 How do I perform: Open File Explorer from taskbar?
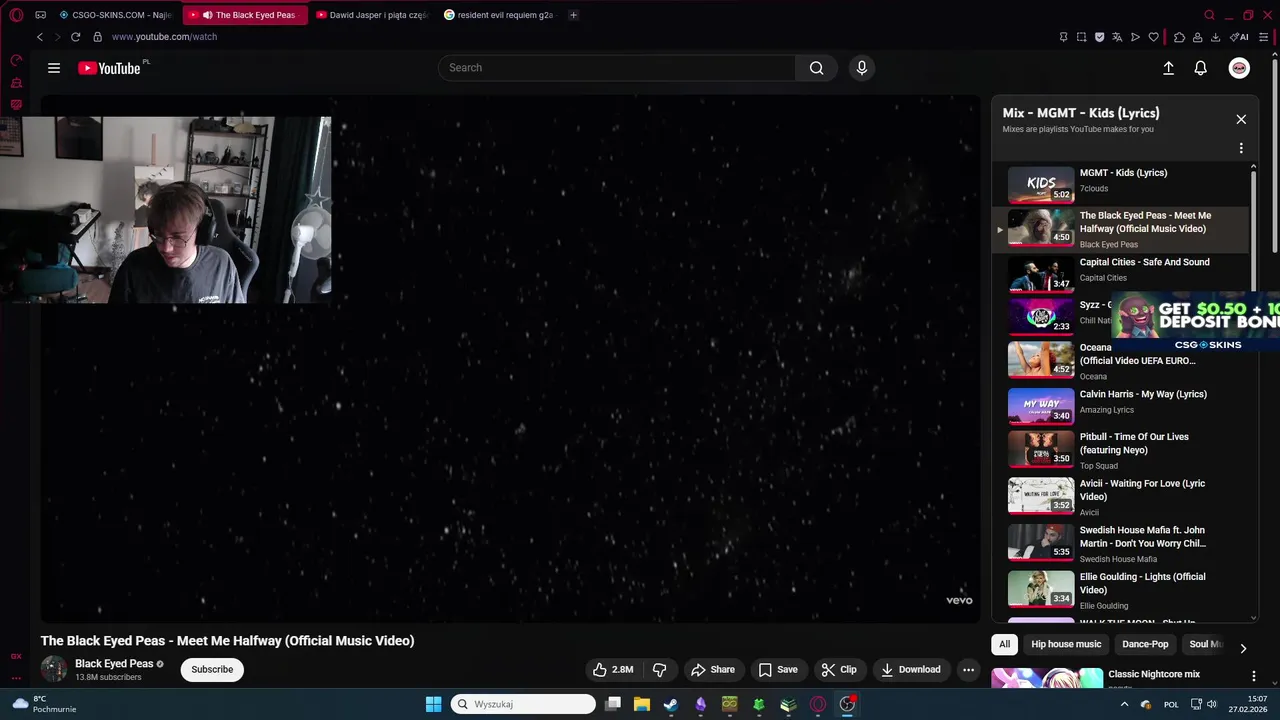(x=641, y=704)
